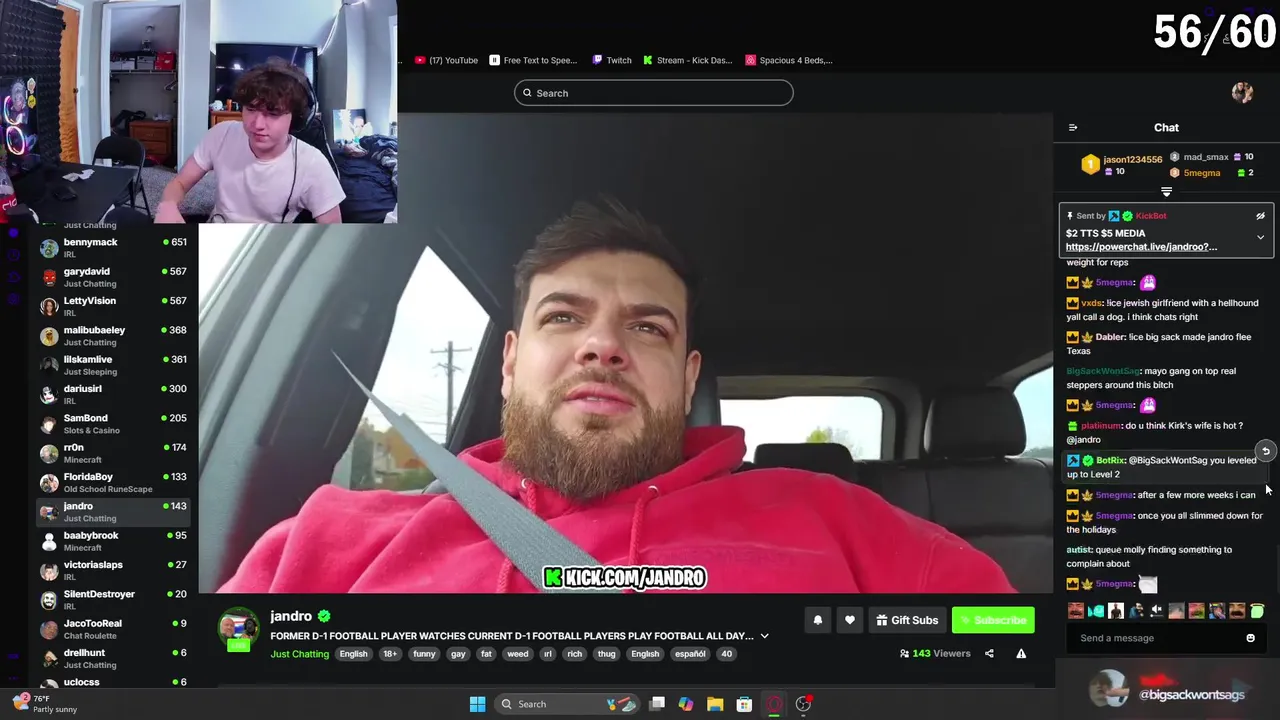
Task: Switch to the YouTube browser tab
Action: [x=446, y=60]
